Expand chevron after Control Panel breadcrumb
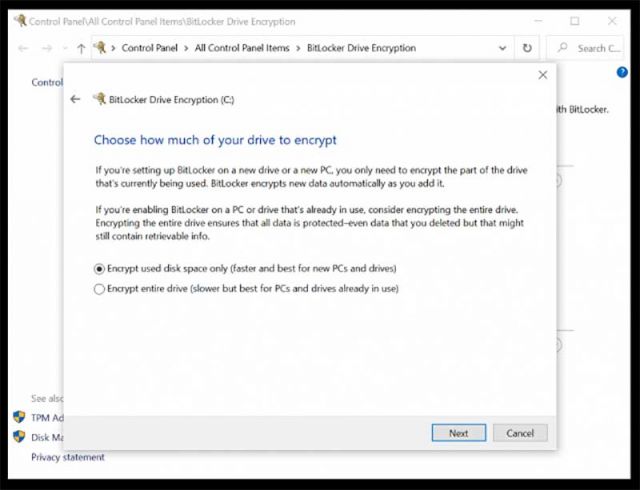The height and width of the screenshot is (490, 640). [186, 49]
